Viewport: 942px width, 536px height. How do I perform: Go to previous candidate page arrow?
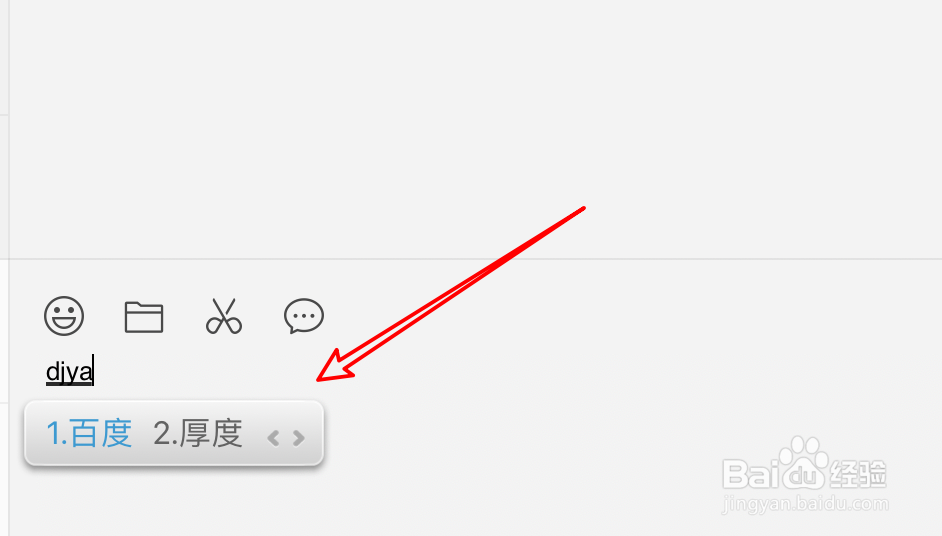[x=273, y=438]
